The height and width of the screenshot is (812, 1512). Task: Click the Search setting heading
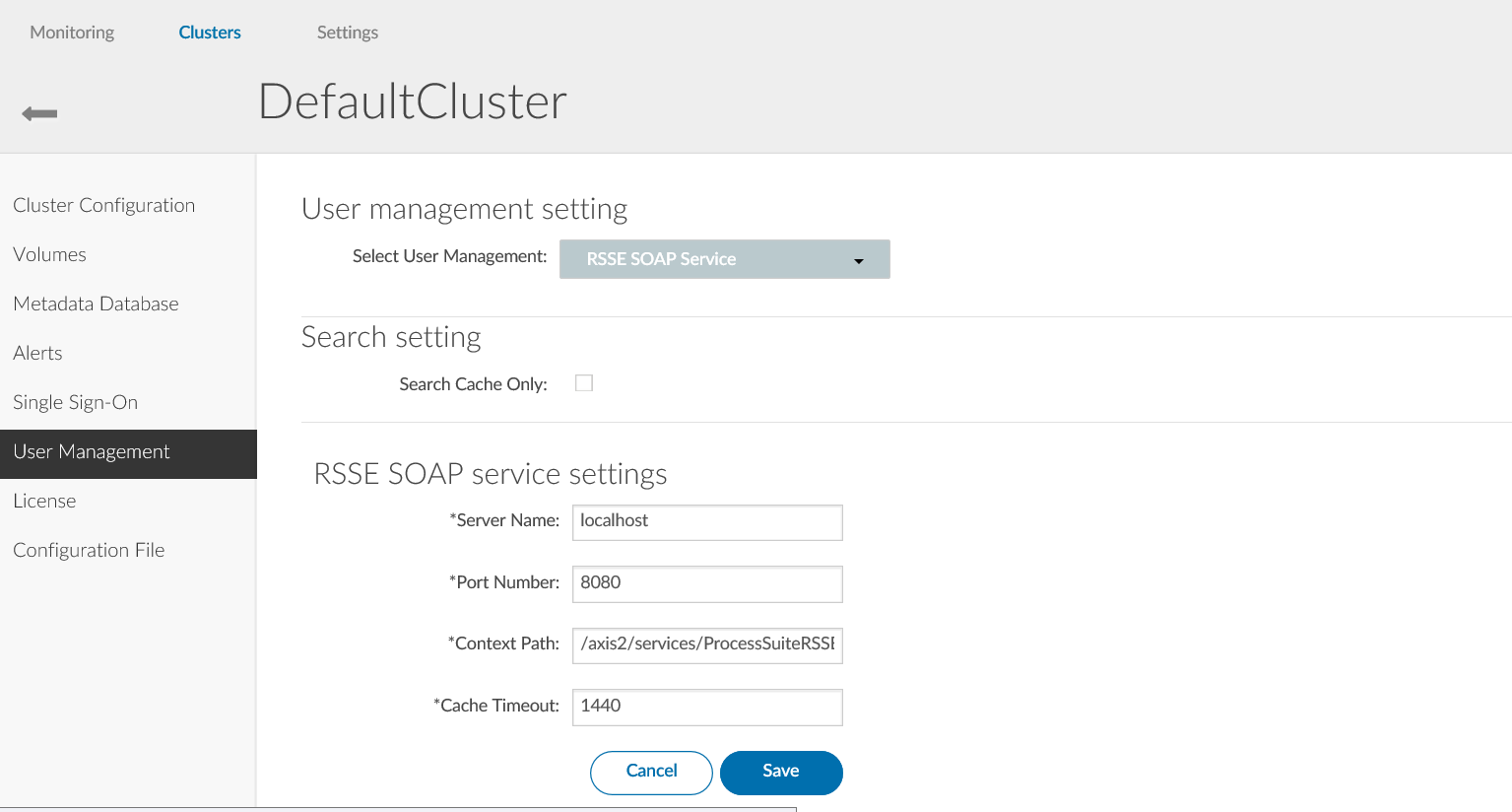tap(391, 337)
